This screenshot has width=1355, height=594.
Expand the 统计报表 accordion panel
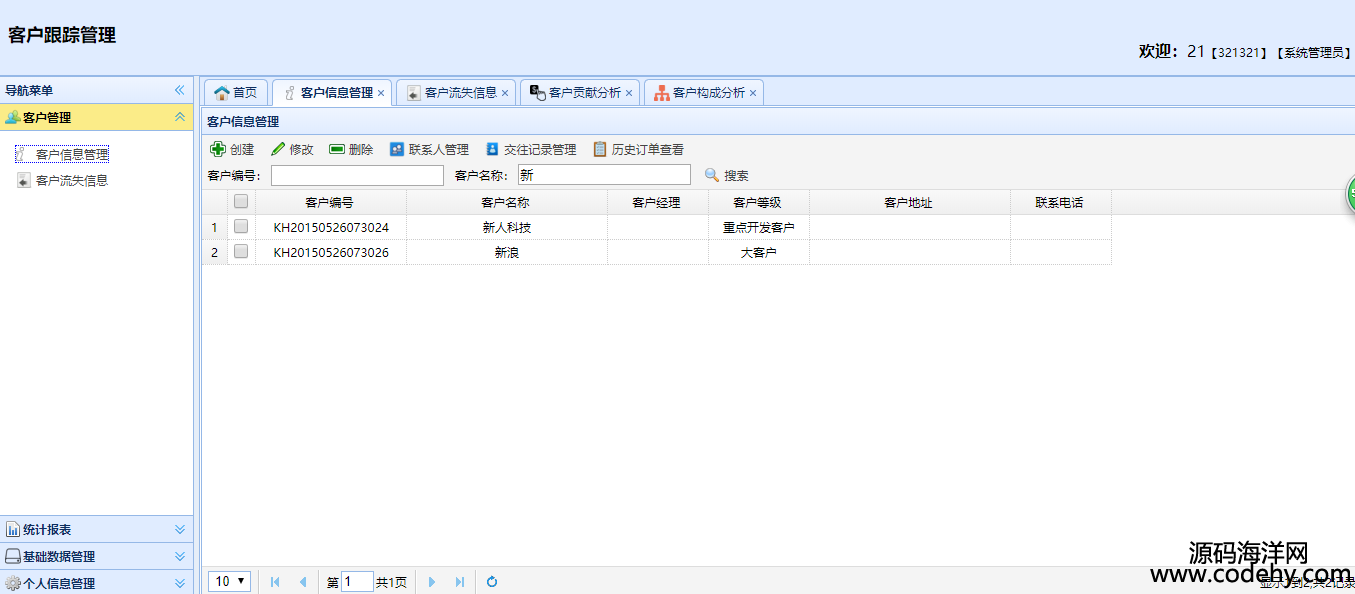96,529
